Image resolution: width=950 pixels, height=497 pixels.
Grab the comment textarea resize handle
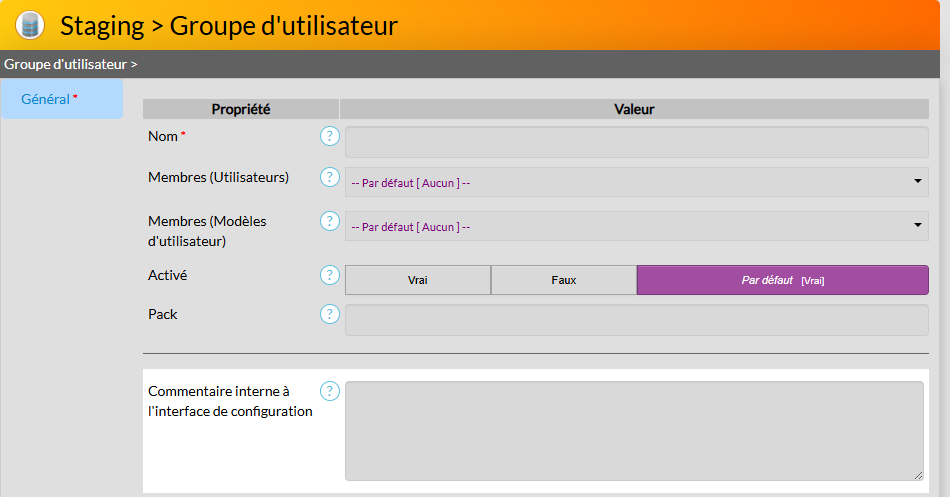click(919, 476)
